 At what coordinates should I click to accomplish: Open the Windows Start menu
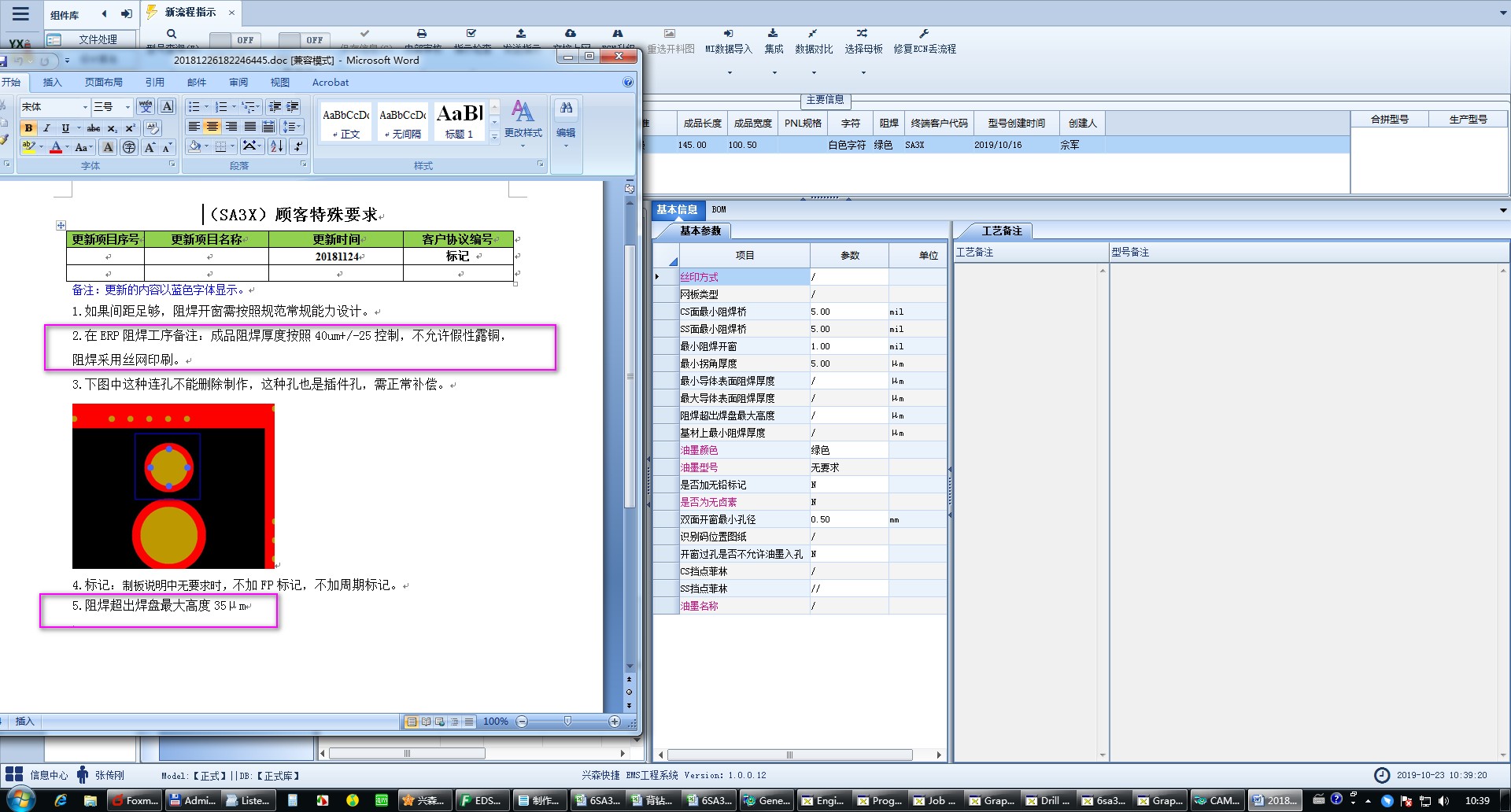[20, 800]
